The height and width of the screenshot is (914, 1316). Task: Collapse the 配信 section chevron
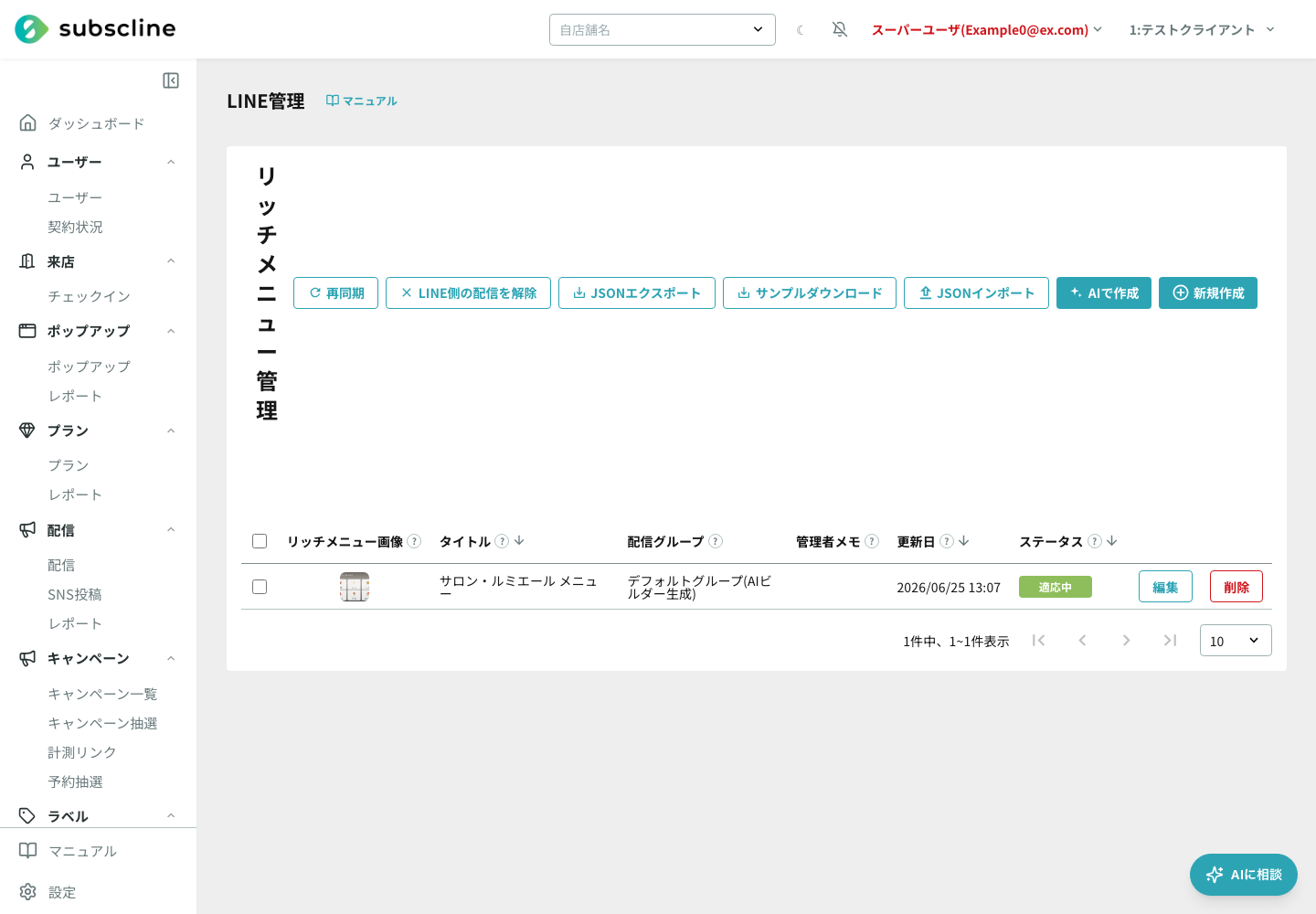[171, 530]
